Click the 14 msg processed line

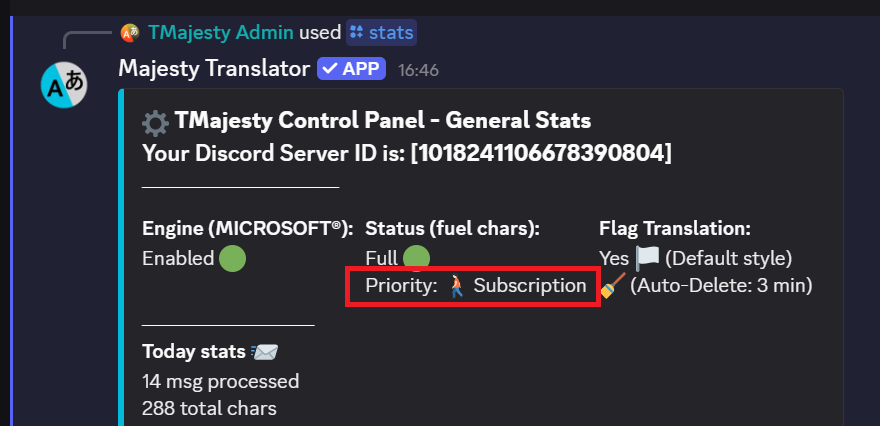click(221, 381)
